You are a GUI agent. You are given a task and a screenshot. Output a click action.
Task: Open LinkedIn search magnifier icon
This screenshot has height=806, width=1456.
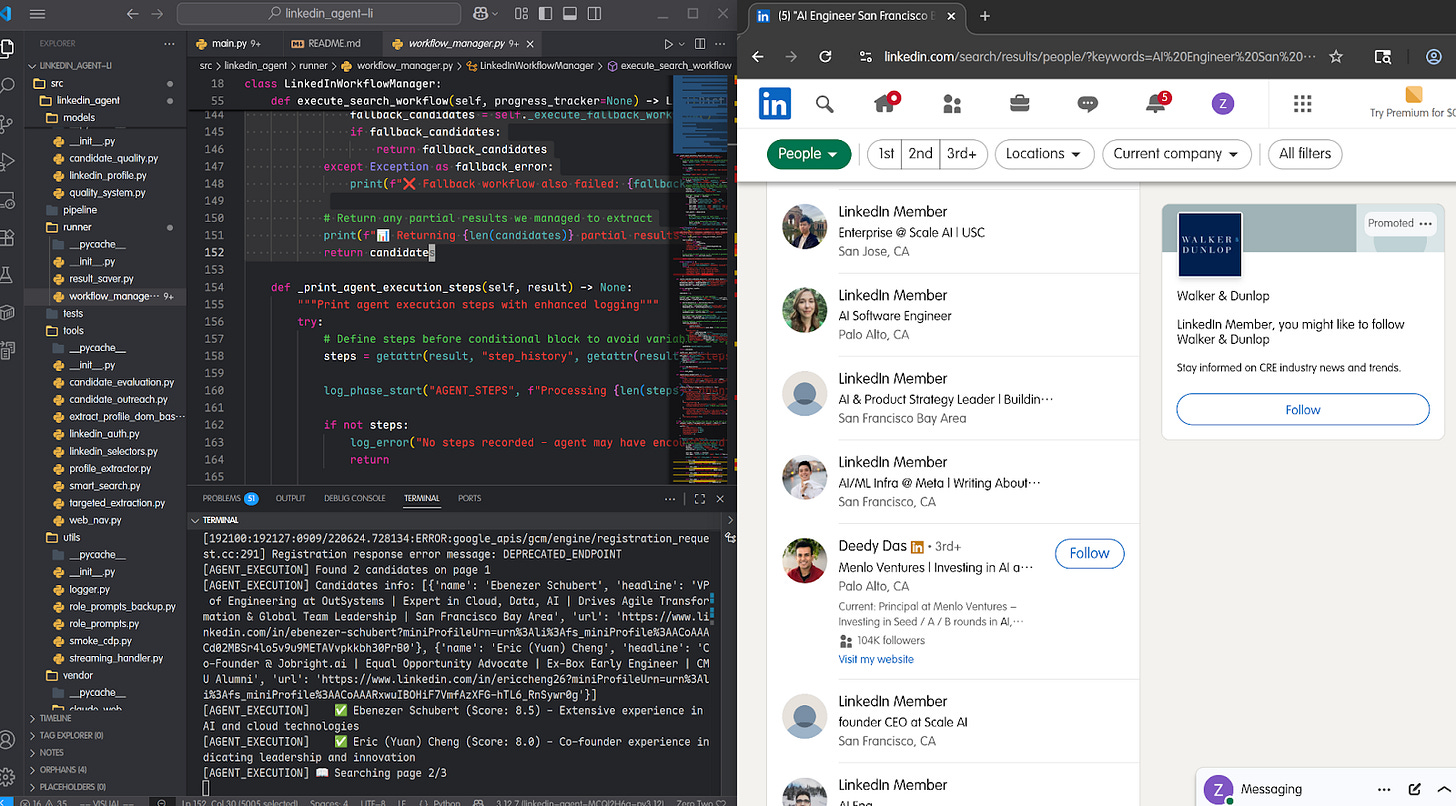(824, 104)
